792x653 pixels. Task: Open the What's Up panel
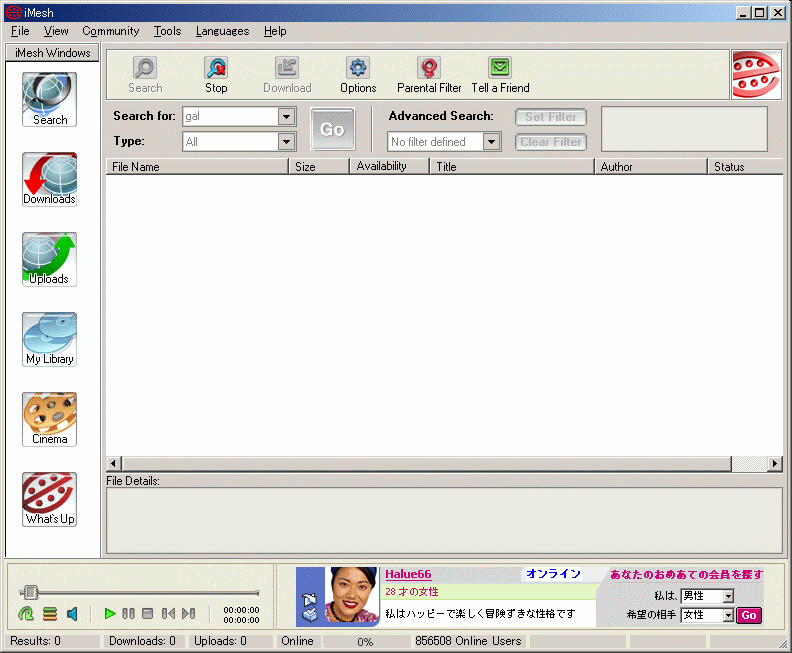49,499
